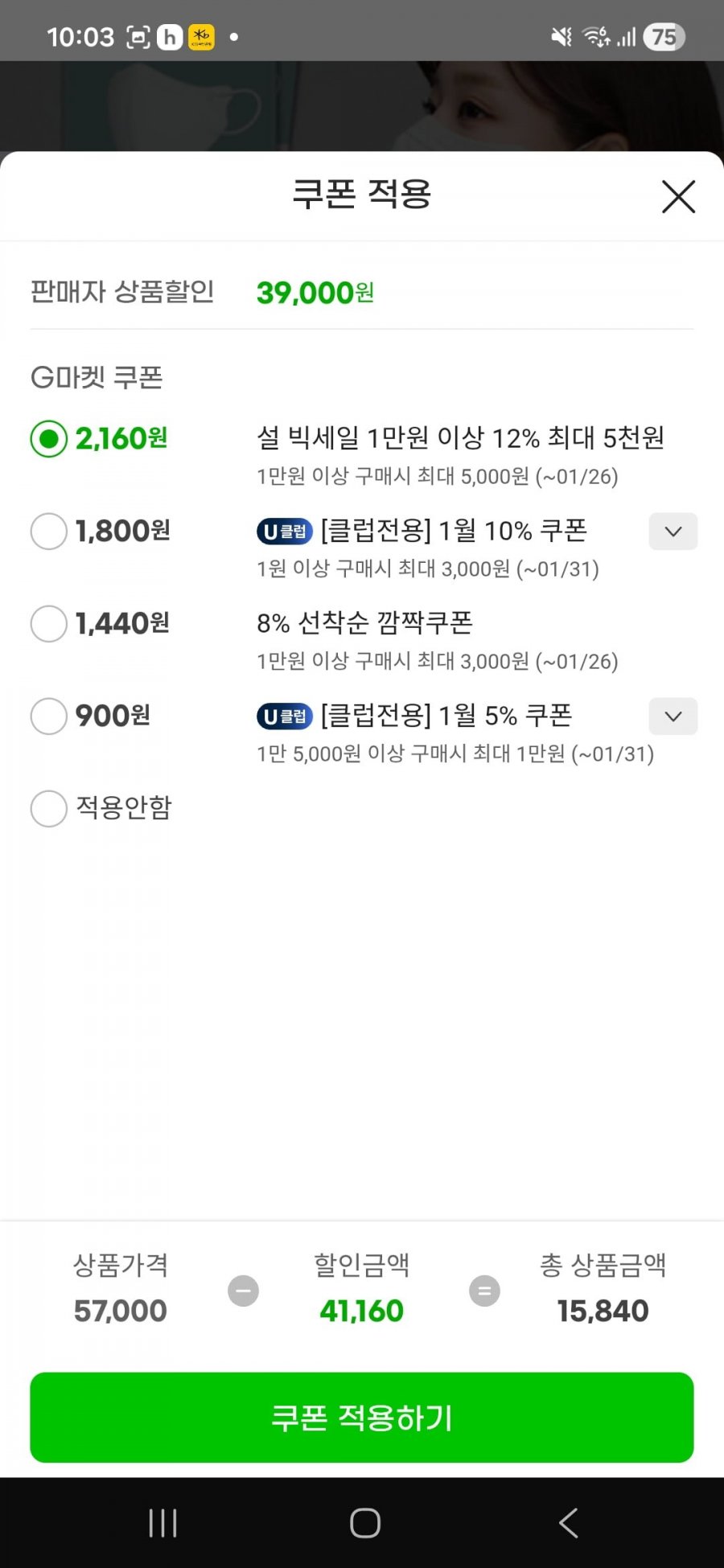Tap the 쿠폰 적용하기 button
The image size is (724, 1568).
tap(362, 1417)
